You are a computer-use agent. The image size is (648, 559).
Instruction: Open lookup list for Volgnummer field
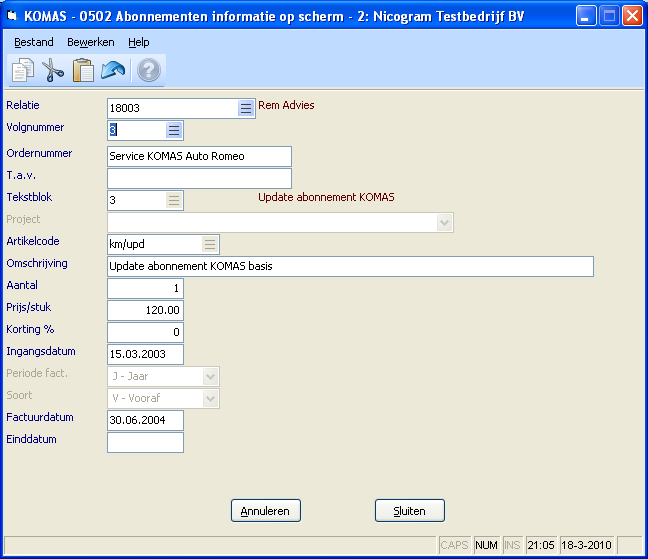tap(174, 131)
